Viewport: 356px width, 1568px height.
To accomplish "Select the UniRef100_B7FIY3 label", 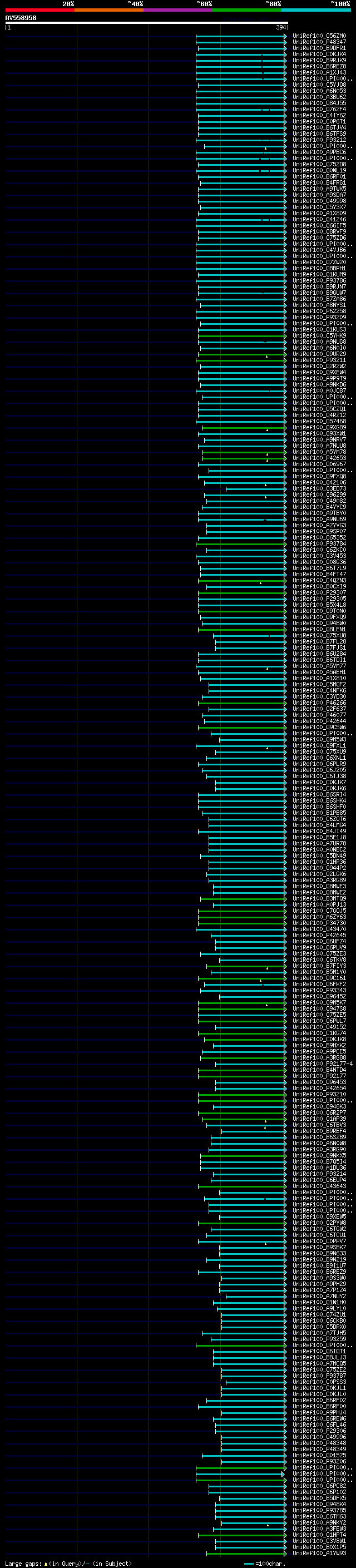I will [319, 966].
